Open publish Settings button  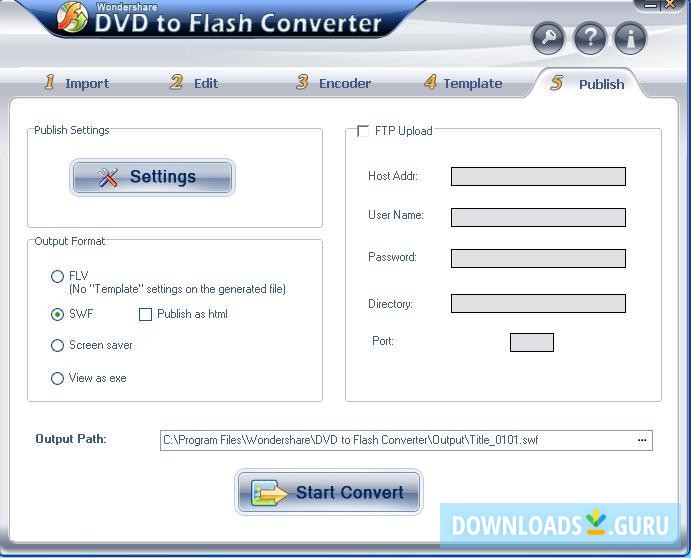pos(152,177)
